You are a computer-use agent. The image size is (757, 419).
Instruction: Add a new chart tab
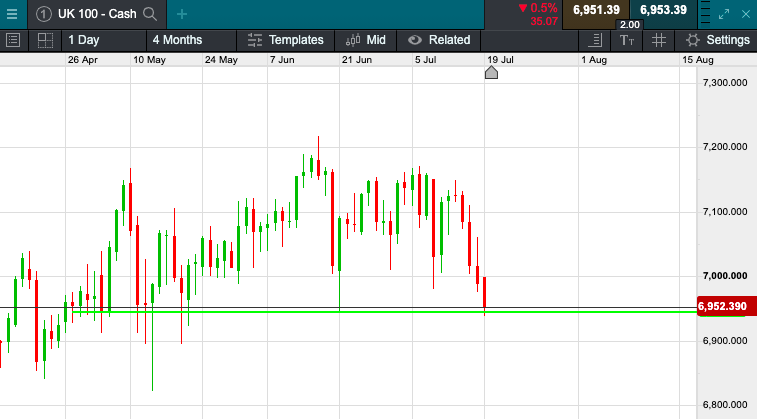coord(181,14)
